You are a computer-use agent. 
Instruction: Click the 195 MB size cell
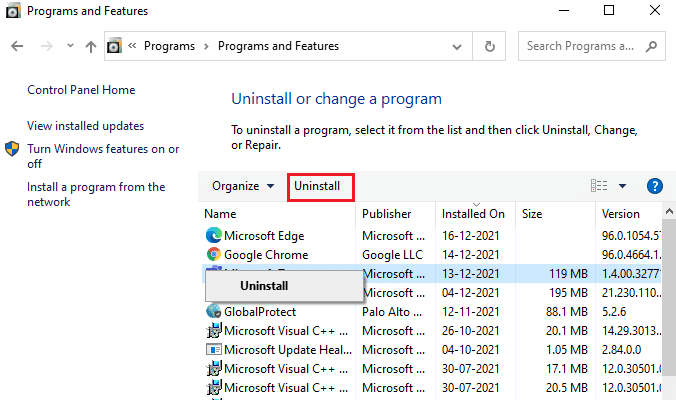[568, 293]
